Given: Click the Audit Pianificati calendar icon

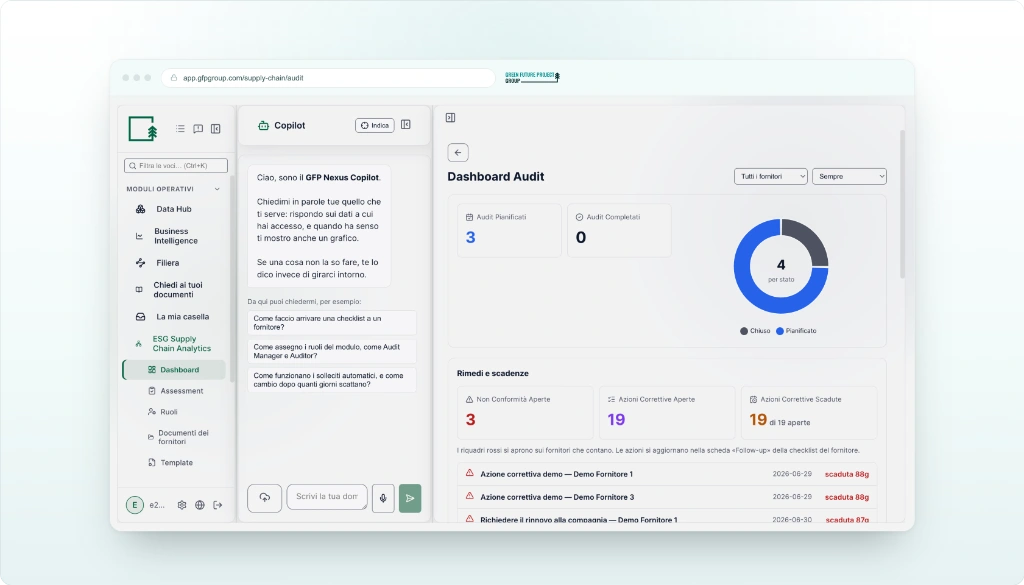Looking at the screenshot, I should pyautogui.click(x=469, y=217).
